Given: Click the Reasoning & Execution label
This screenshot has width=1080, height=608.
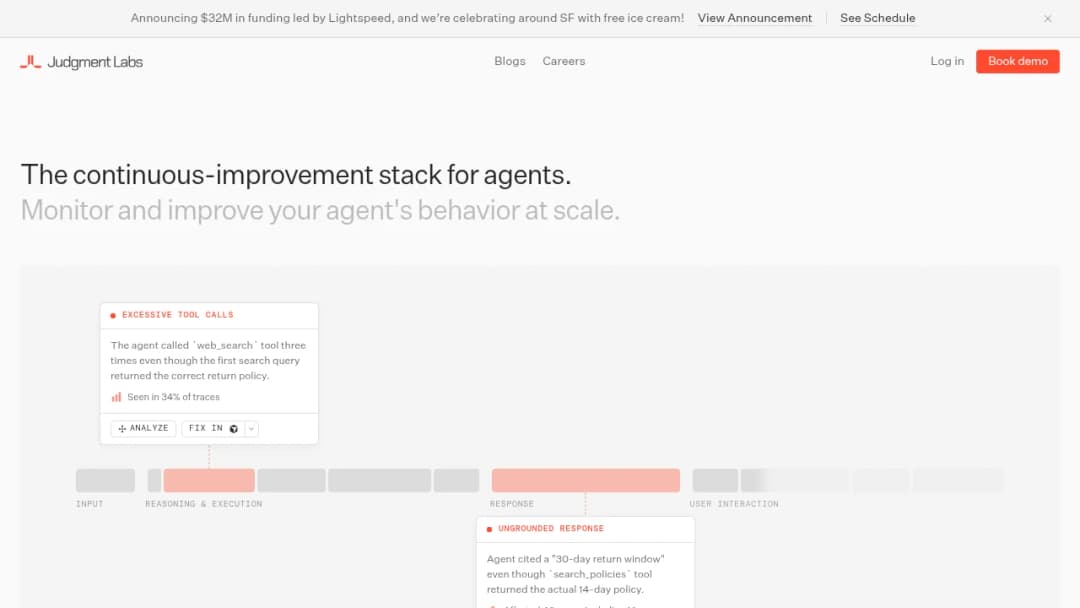Looking at the screenshot, I should 203,504.
